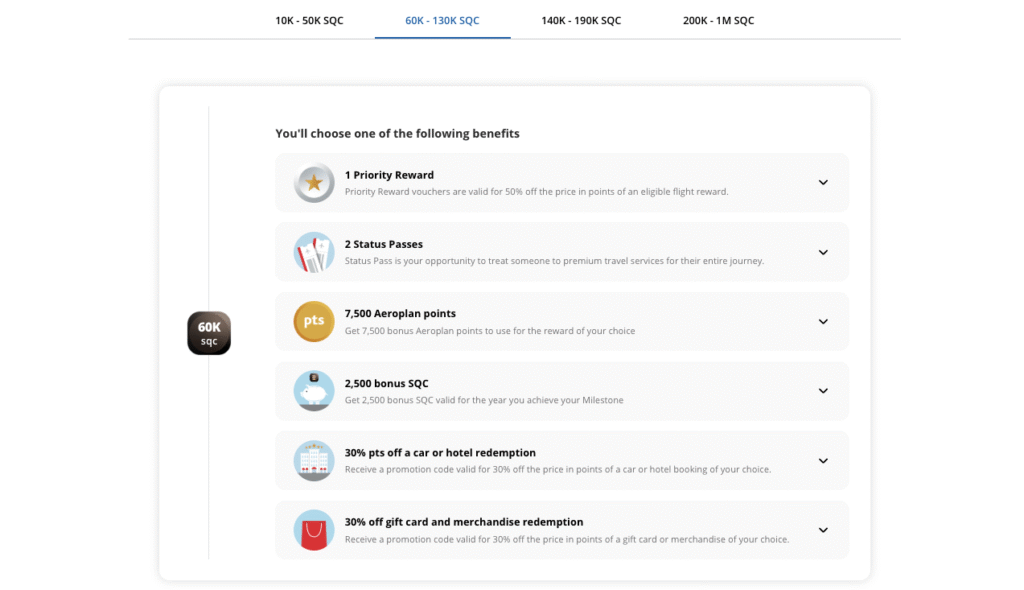Click the 1 Priority Reward title
The image size is (1024, 590).
coord(389,175)
